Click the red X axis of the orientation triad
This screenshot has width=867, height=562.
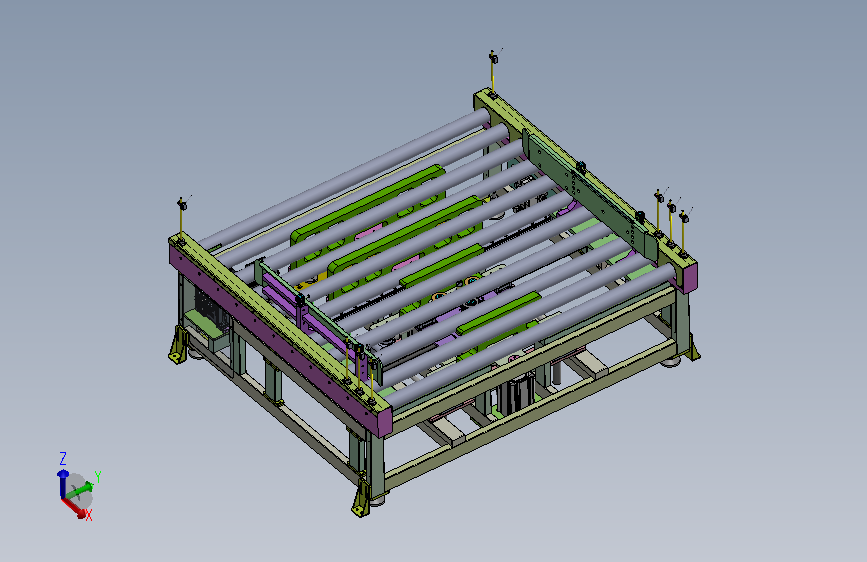[x=74, y=508]
